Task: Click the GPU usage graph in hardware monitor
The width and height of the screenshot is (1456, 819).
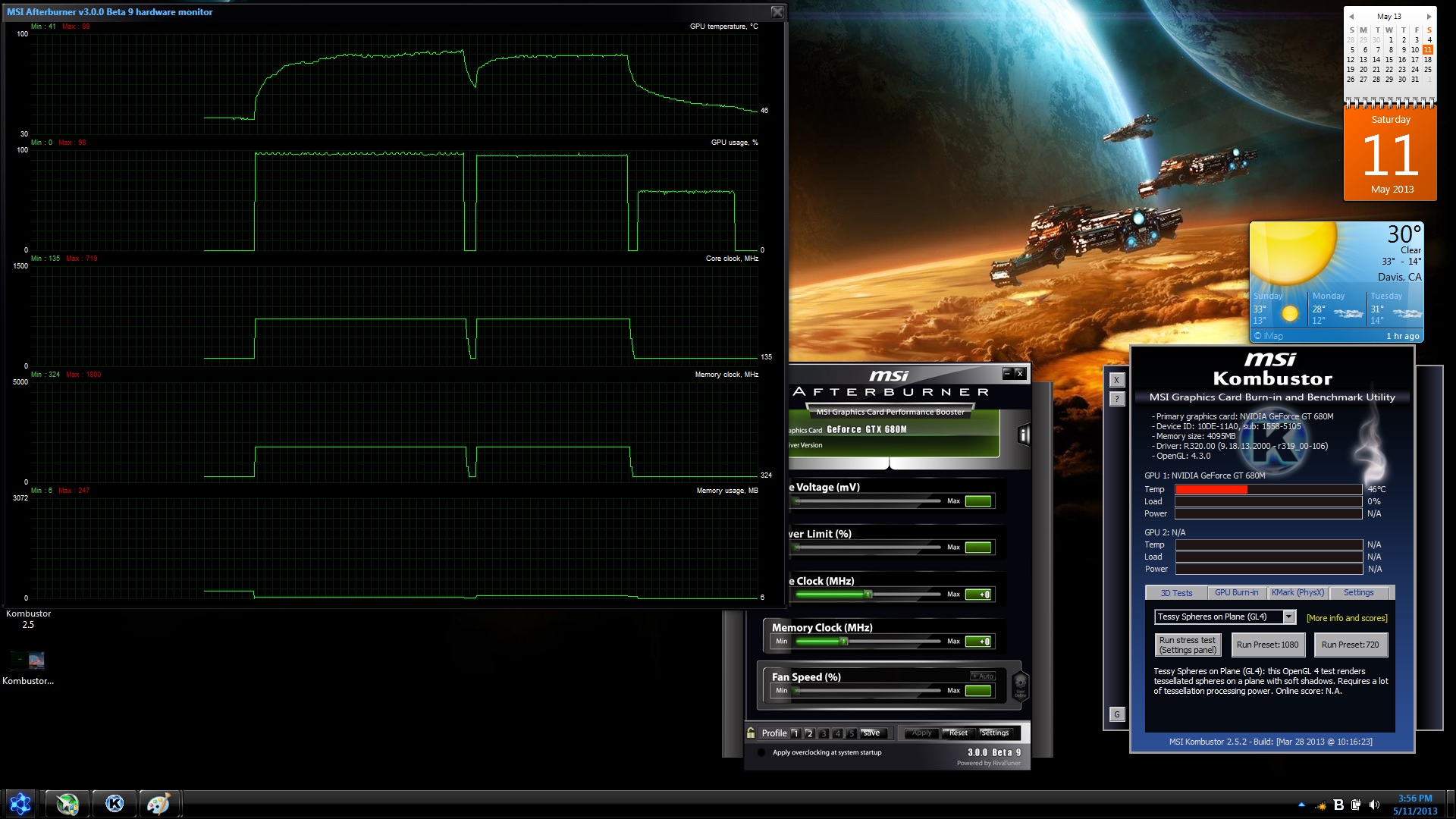Action: [x=394, y=199]
